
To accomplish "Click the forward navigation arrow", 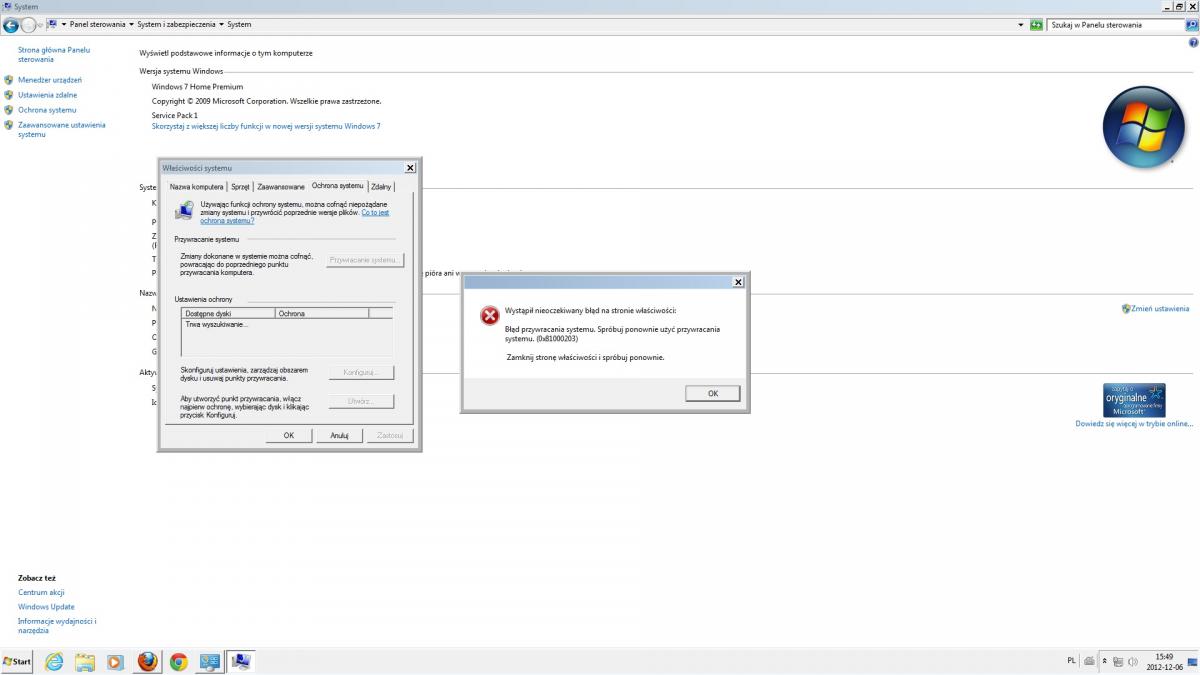I will (28, 25).
